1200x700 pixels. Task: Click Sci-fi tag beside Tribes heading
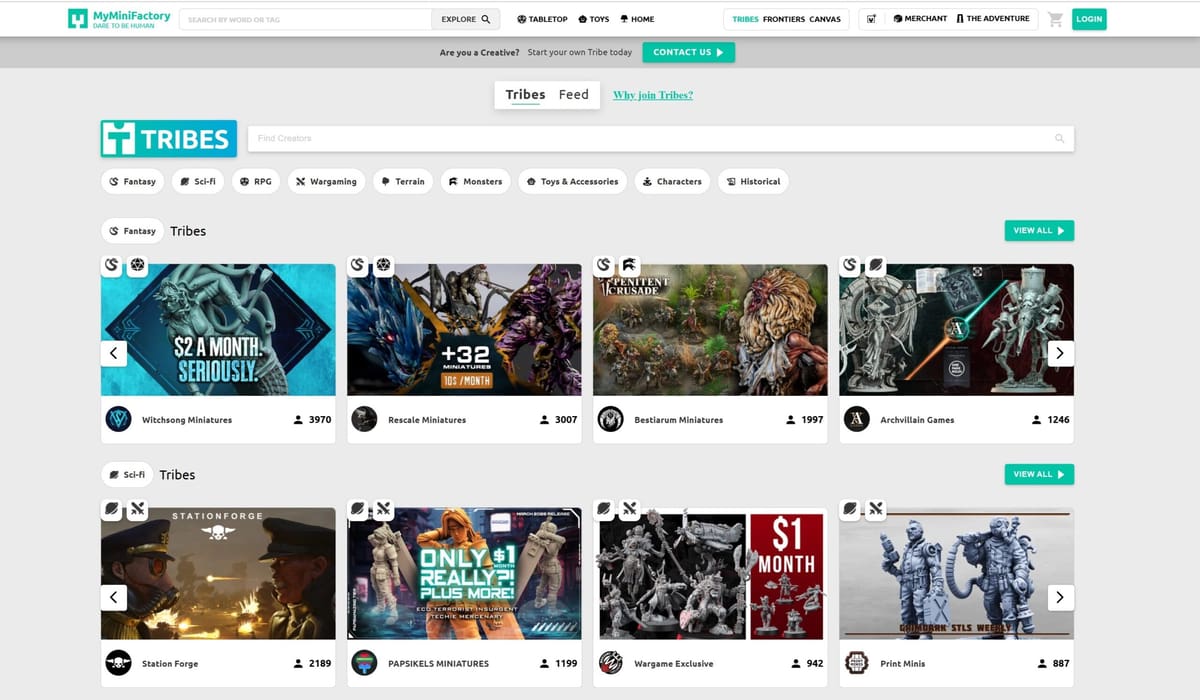[128, 475]
